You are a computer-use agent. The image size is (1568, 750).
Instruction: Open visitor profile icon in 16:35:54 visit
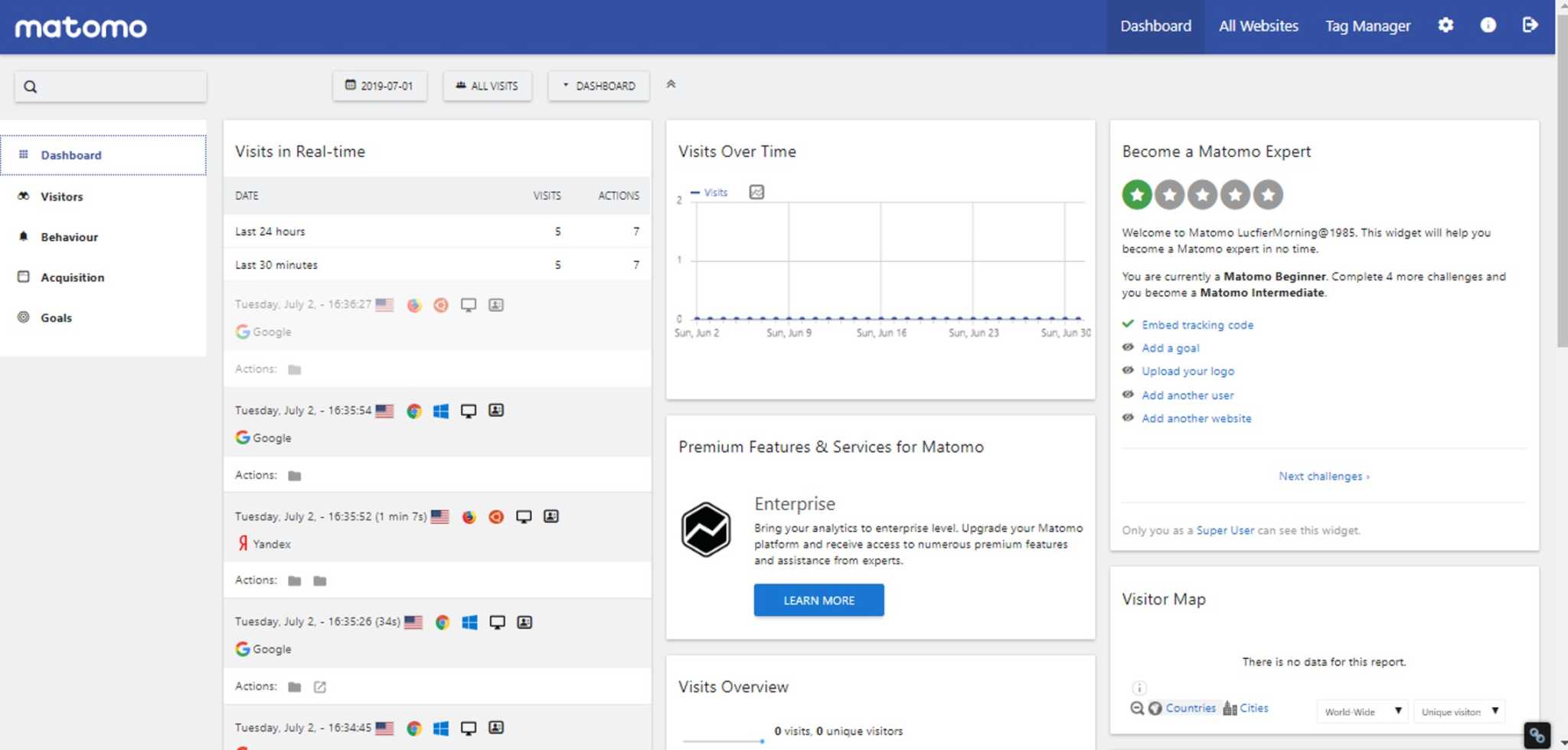(496, 411)
